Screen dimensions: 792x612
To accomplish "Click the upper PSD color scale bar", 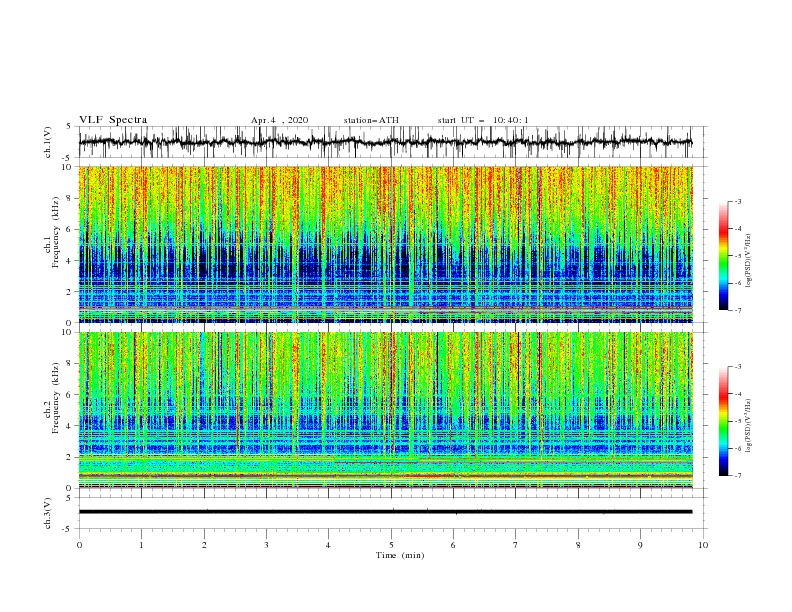I will (x=723, y=256).
